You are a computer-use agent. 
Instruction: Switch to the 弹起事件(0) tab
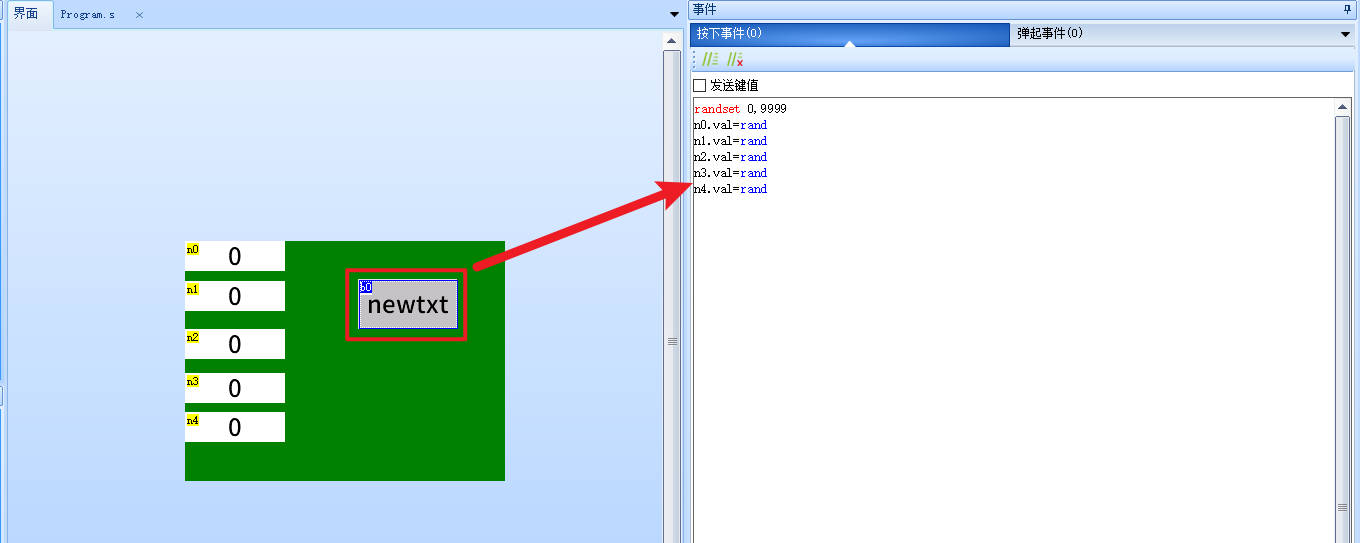point(1050,34)
